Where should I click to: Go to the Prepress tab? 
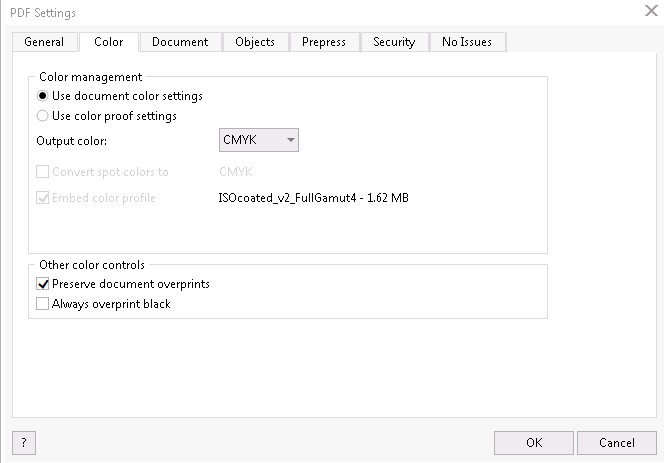coord(324,42)
